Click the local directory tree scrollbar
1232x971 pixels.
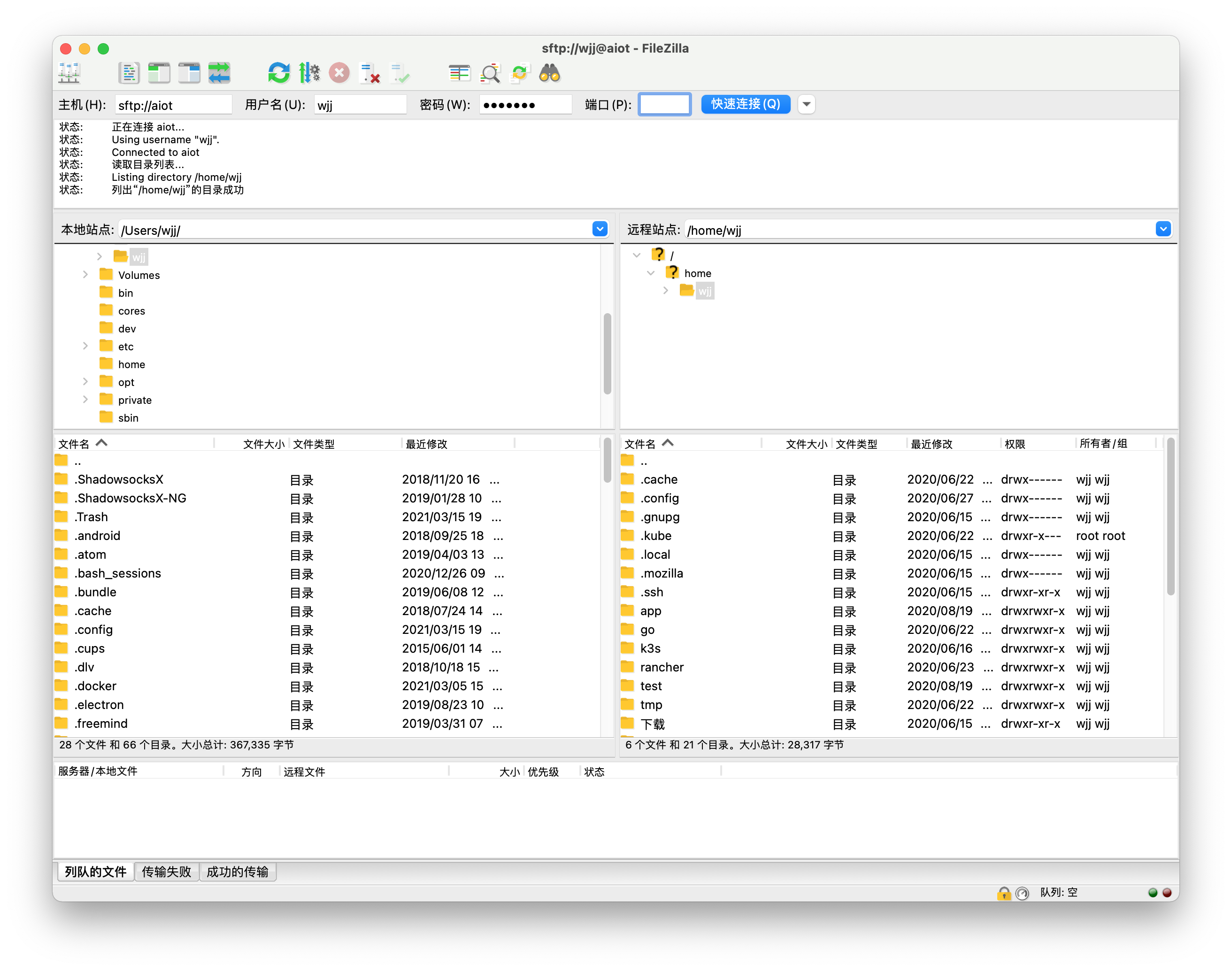607,353
